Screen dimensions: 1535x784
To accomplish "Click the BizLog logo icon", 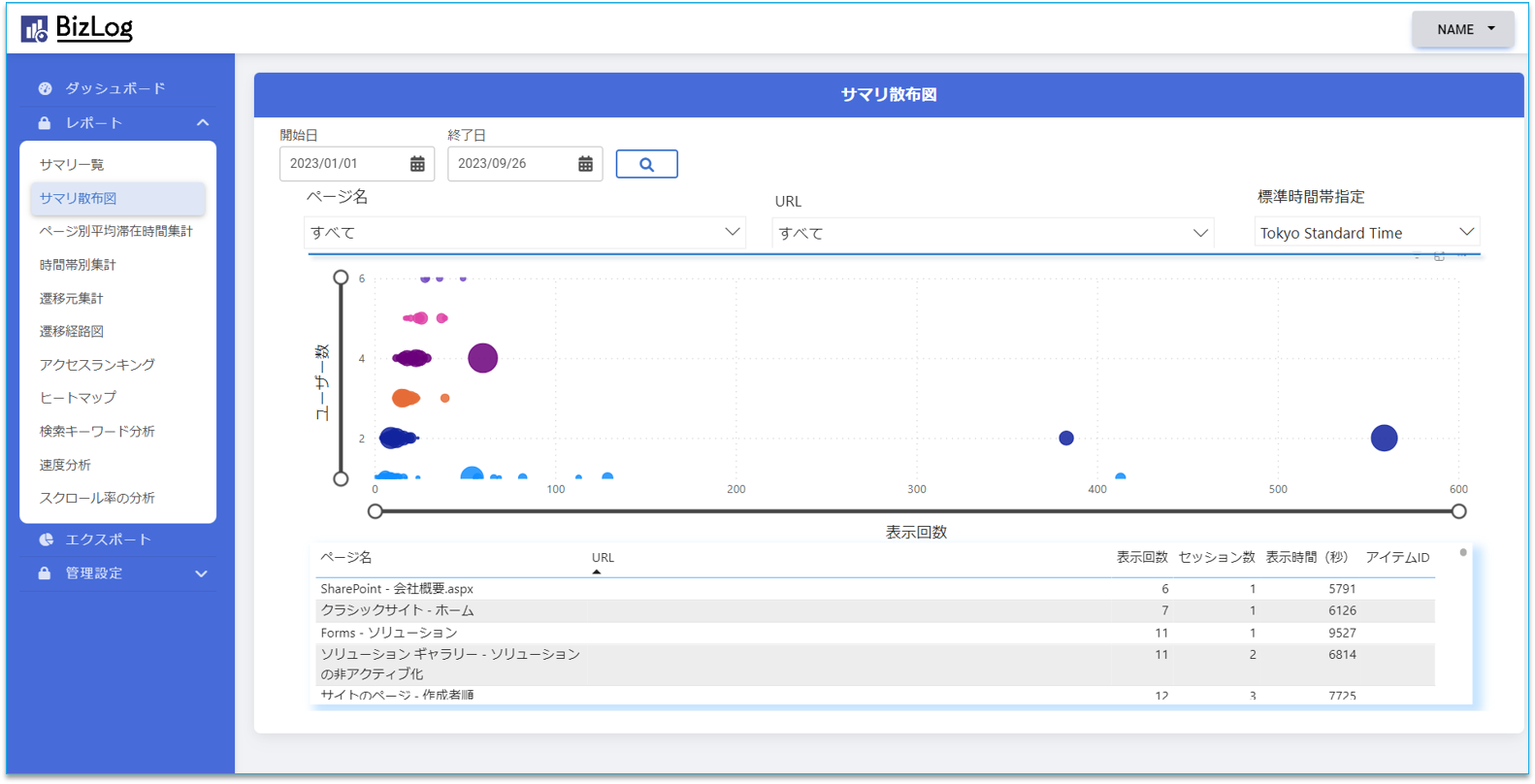I will (x=35, y=30).
